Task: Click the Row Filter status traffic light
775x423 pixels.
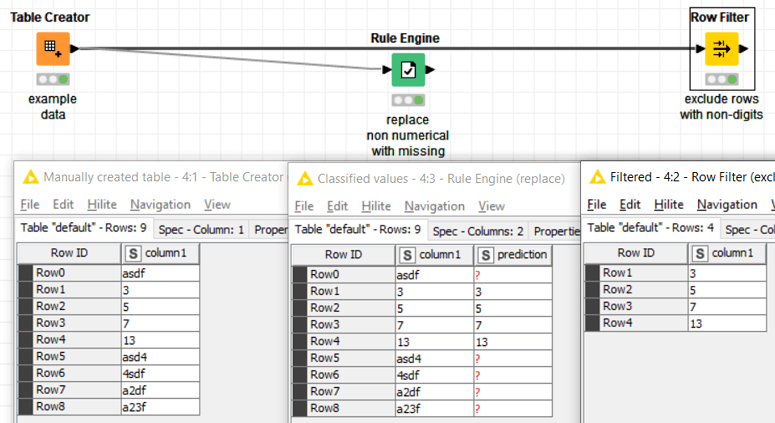Action: 721,79
